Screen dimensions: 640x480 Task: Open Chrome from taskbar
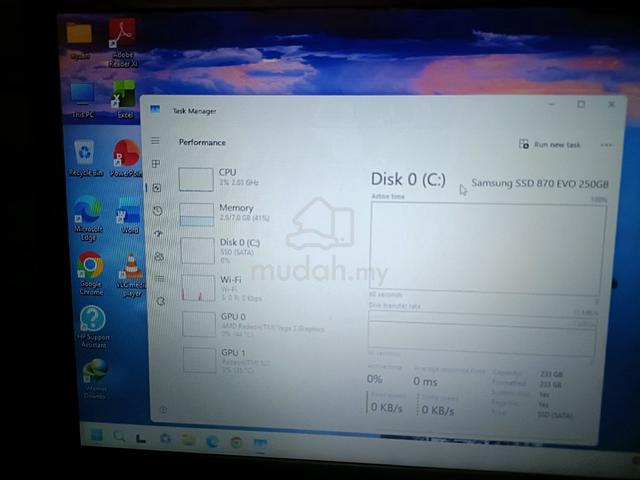tap(236, 442)
